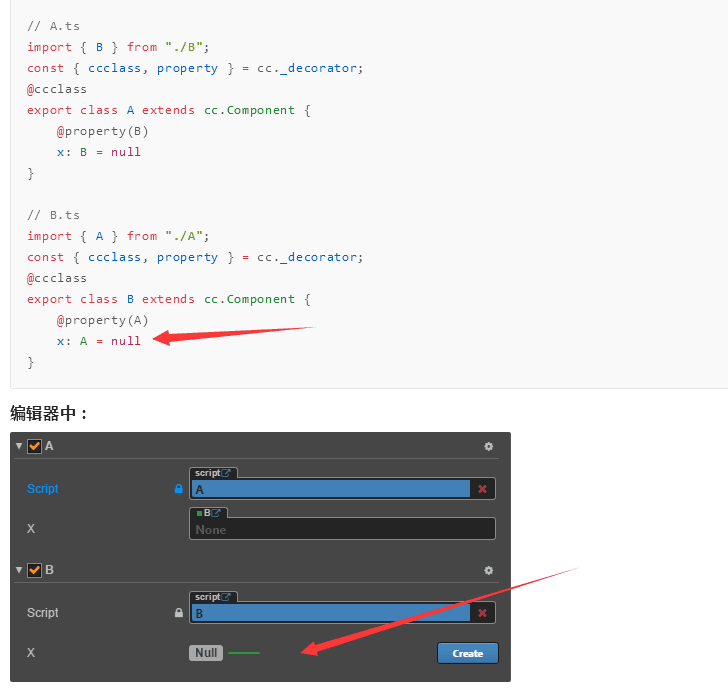Click the "// A.ts" comment line
Image resolution: width=728 pixels, height=691 pixels.
coord(53,26)
